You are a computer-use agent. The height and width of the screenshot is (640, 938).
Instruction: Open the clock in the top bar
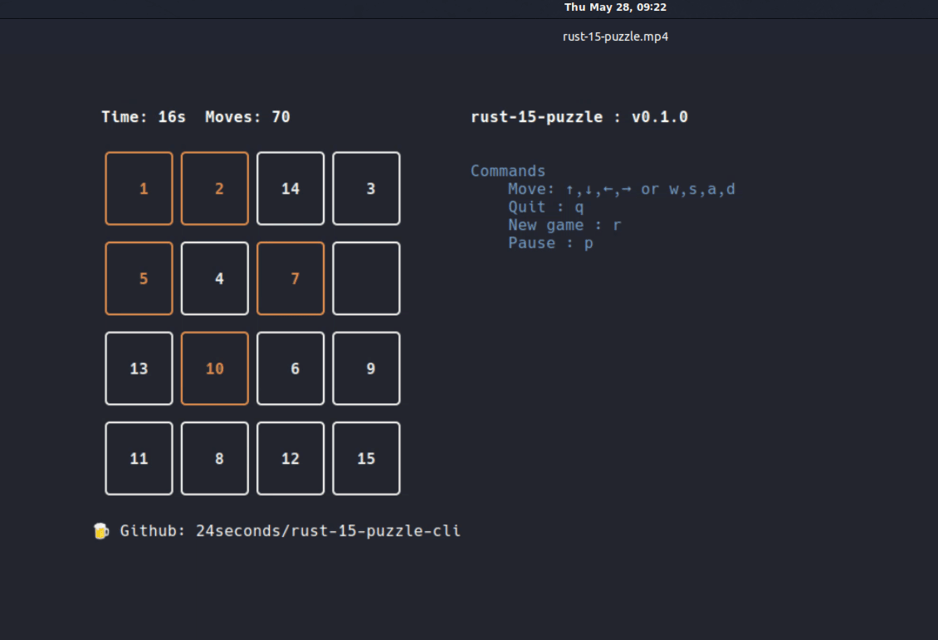(x=615, y=7)
